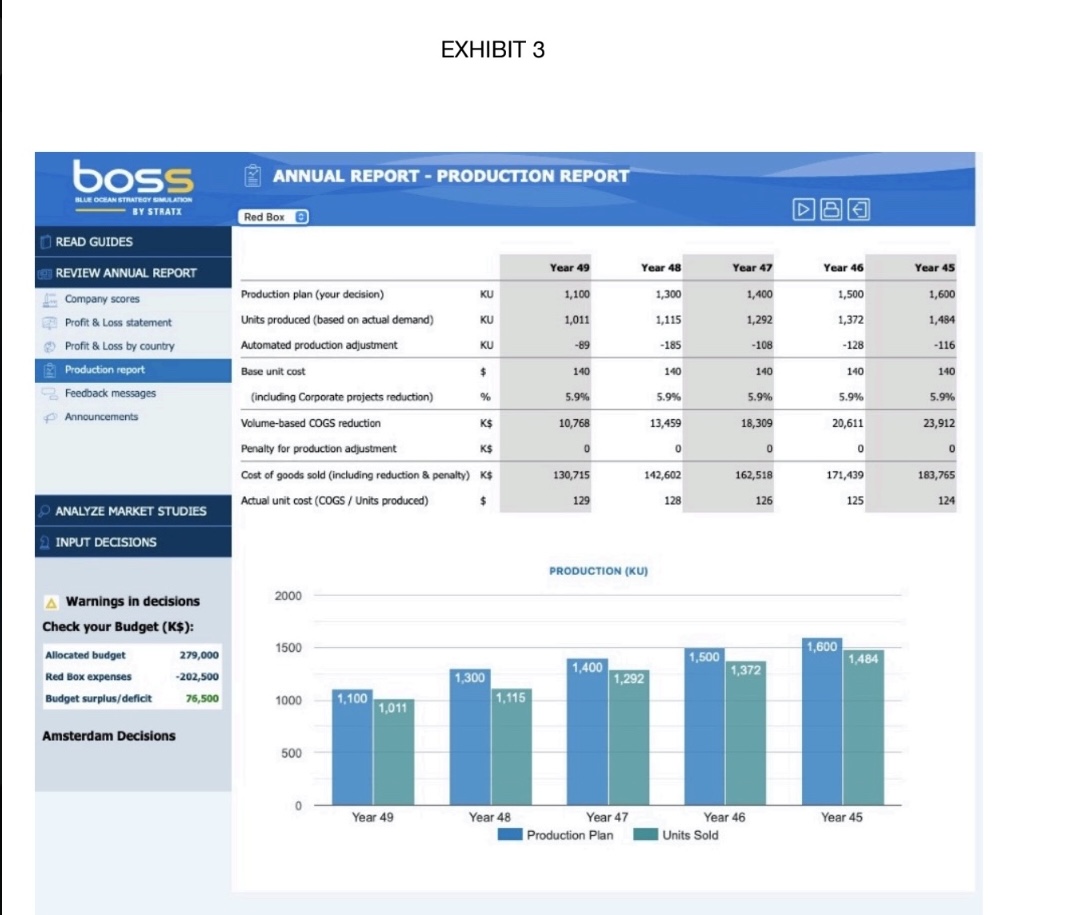Click the Year 47 column header
The image size is (1081, 915).
click(752, 268)
